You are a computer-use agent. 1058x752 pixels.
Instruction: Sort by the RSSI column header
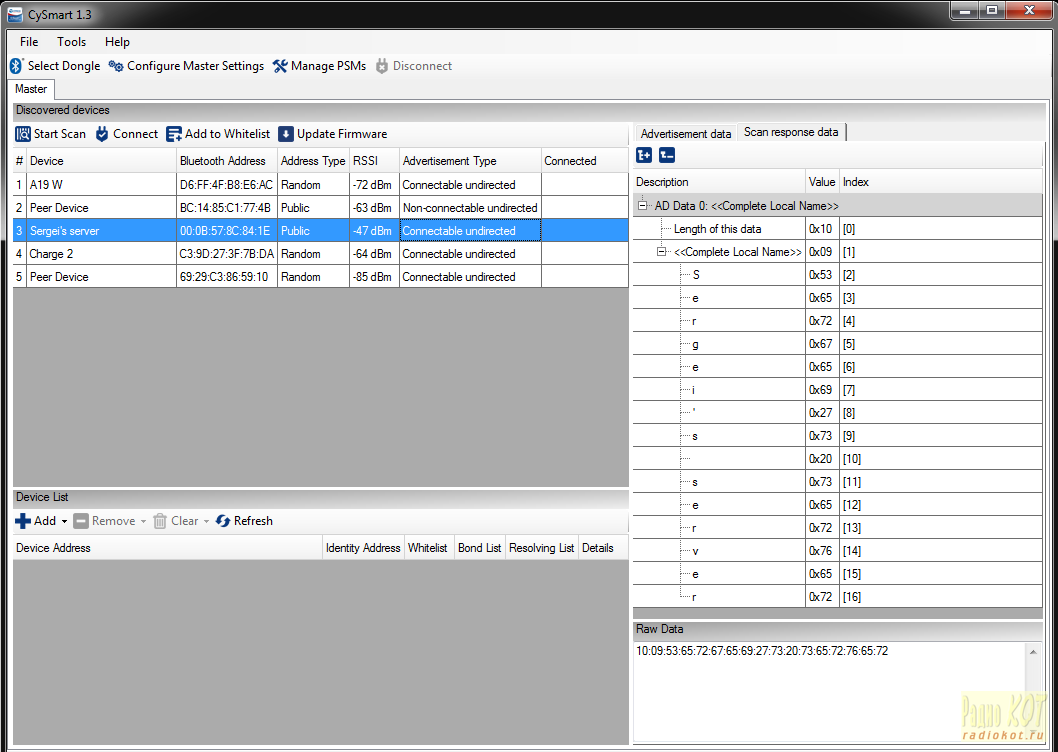pos(374,161)
